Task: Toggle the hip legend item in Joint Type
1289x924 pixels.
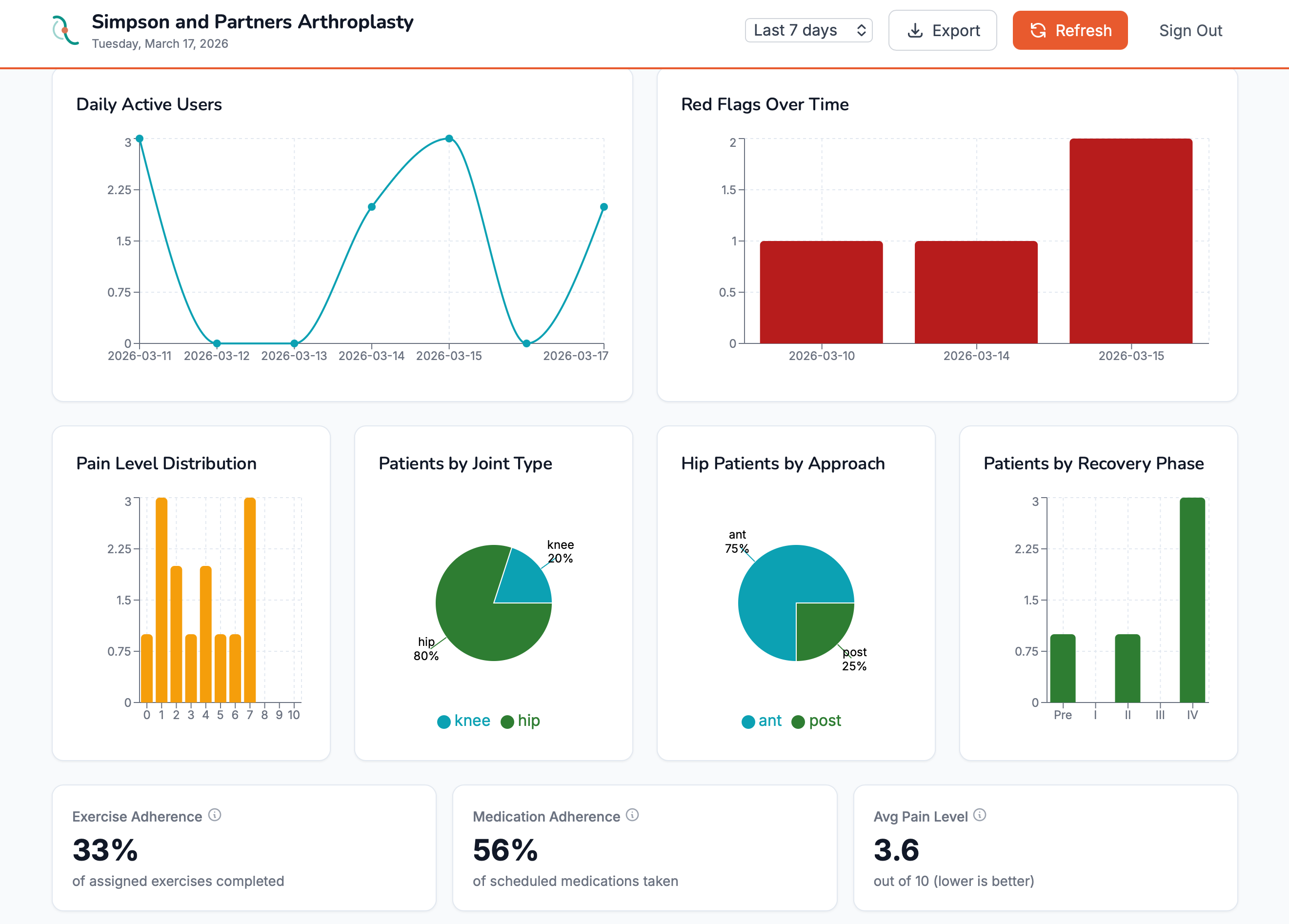Action: point(520,721)
